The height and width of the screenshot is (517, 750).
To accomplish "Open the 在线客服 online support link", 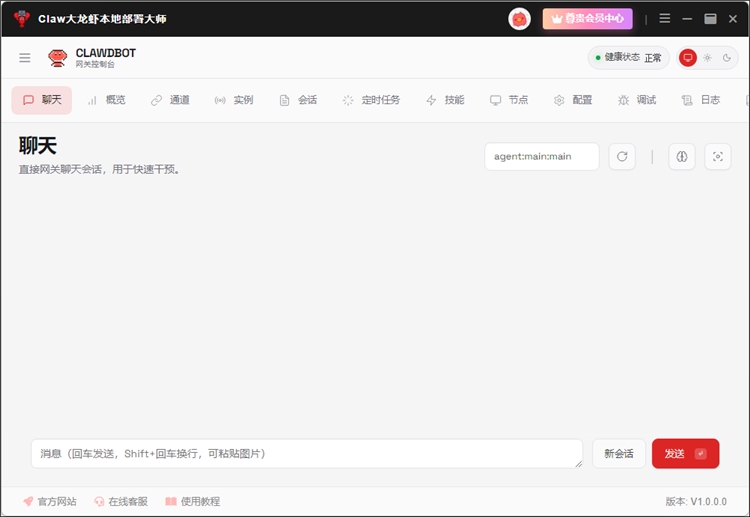I will 121,501.
